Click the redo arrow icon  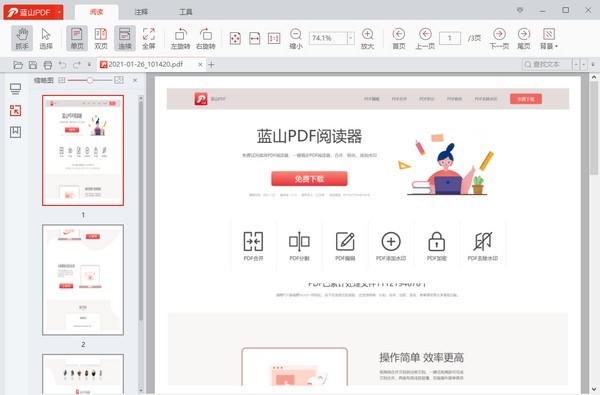pyautogui.click(x=77, y=65)
